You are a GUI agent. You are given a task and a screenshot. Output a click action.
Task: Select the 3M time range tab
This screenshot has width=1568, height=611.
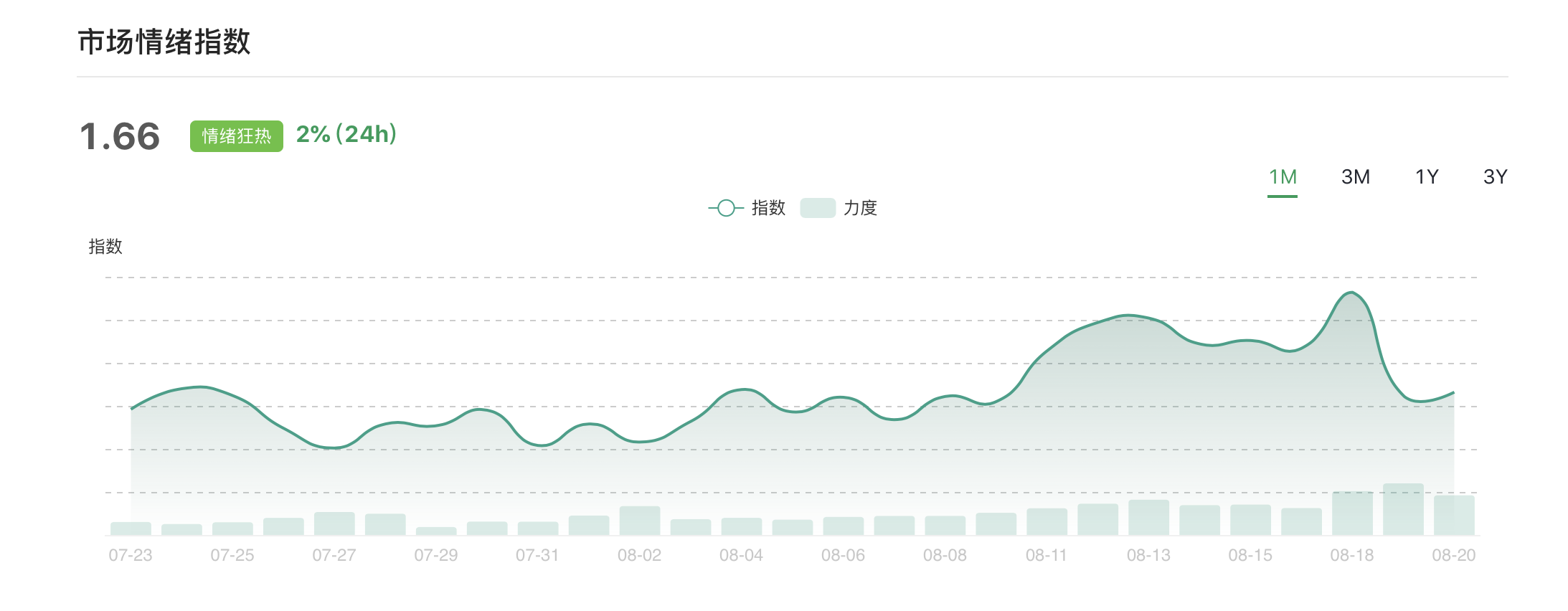(1355, 177)
